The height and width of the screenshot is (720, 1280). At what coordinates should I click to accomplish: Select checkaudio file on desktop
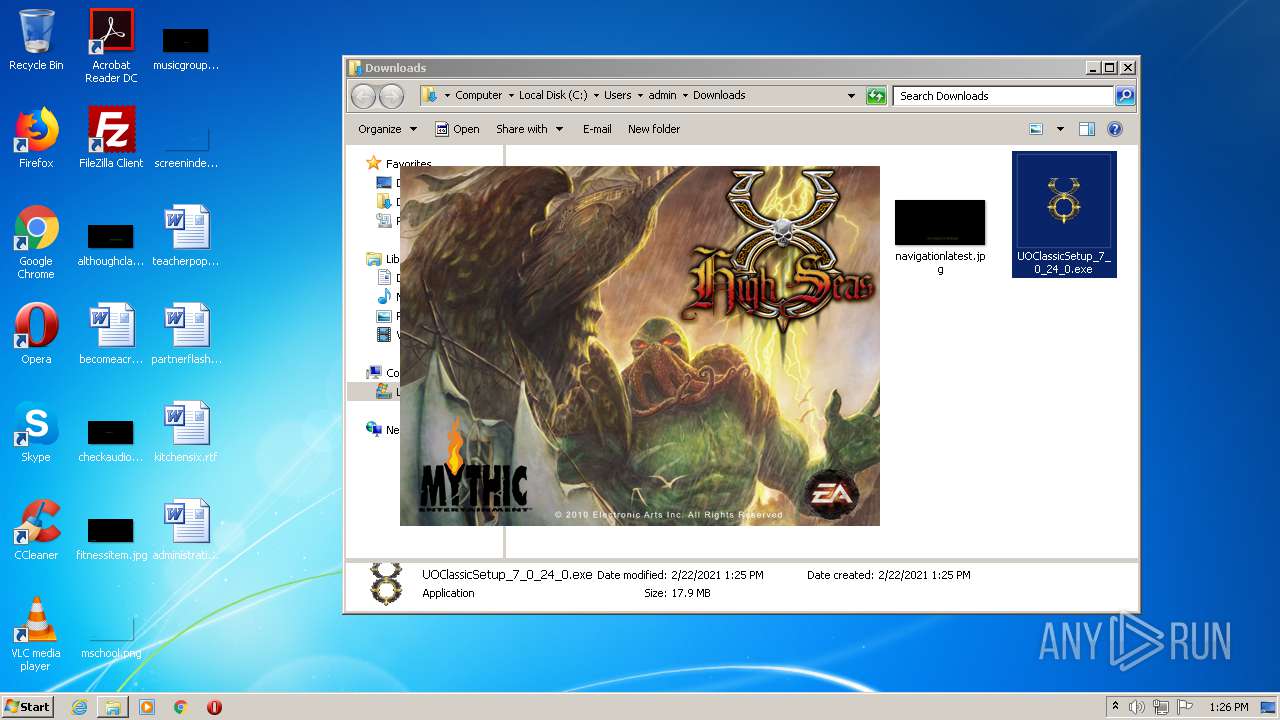pos(111,440)
